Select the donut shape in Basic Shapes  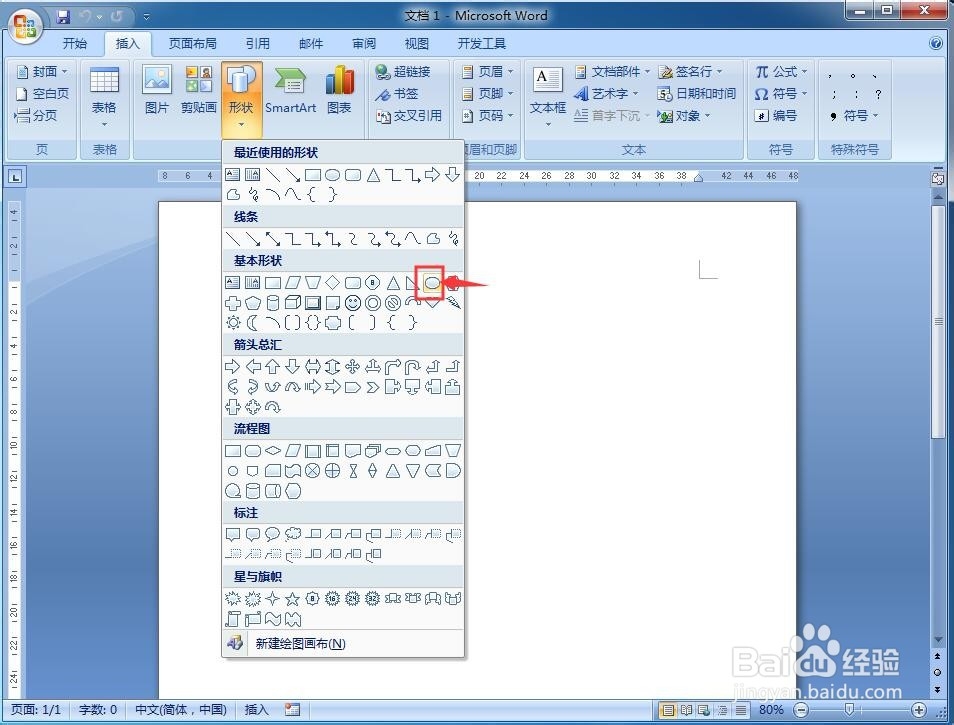pos(372,302)
